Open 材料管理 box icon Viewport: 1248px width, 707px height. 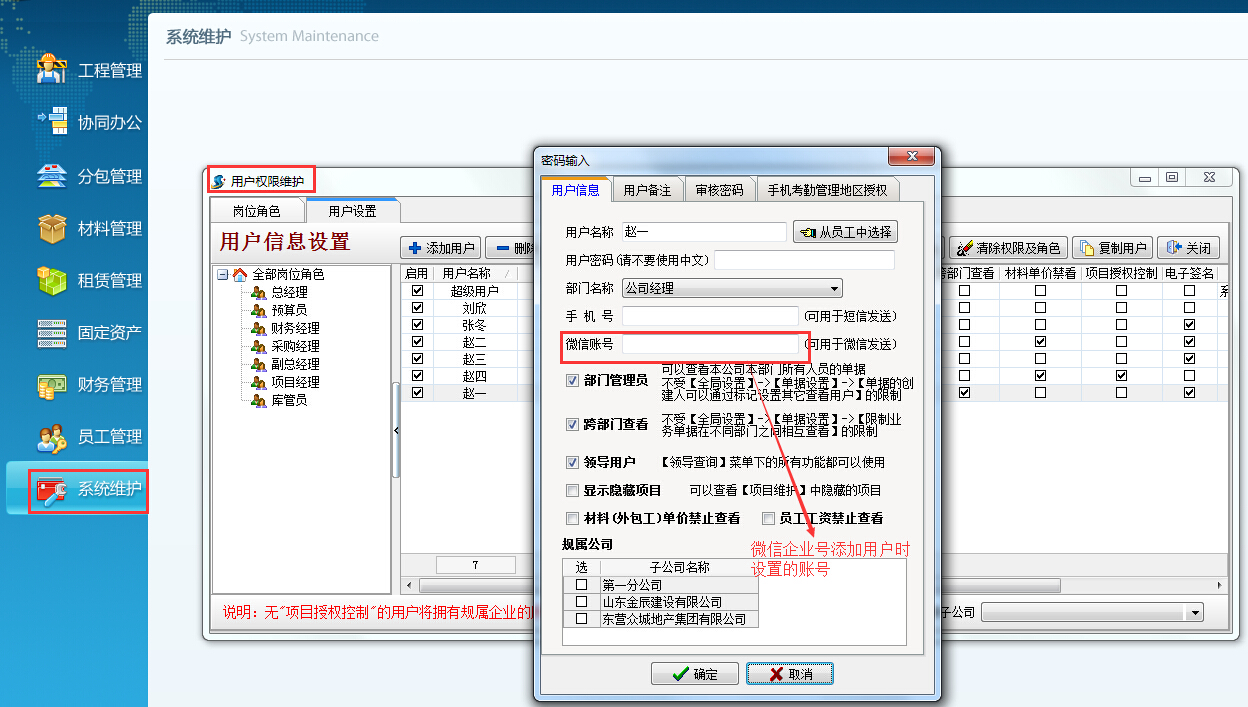[x=52, y=228]
